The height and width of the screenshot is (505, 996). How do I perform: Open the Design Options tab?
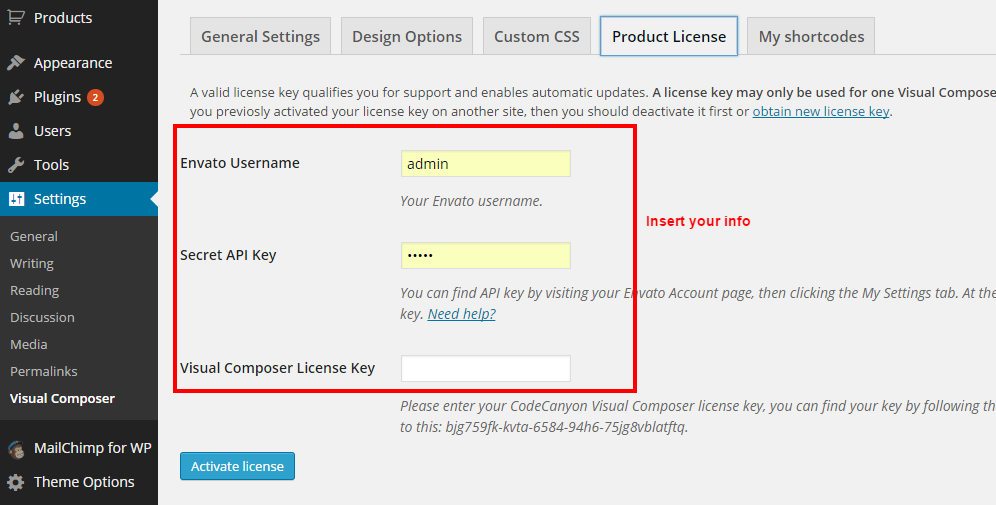pos(407,36)
